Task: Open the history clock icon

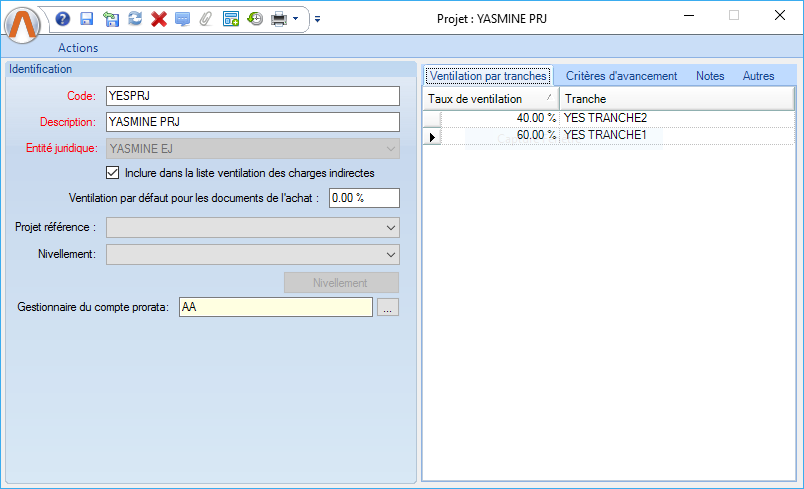Action: [255, 19]
